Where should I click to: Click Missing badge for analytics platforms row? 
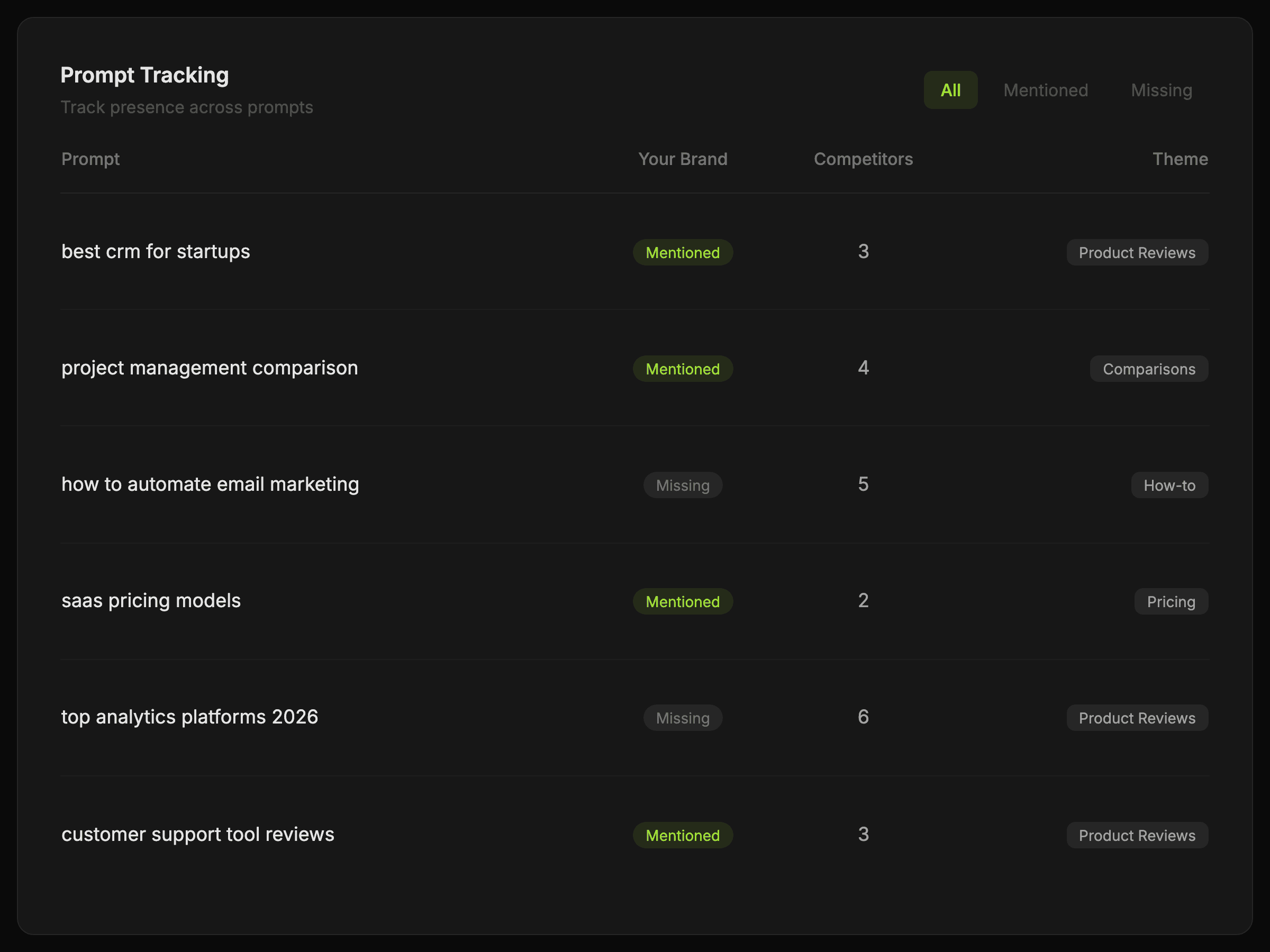point(682,718)
